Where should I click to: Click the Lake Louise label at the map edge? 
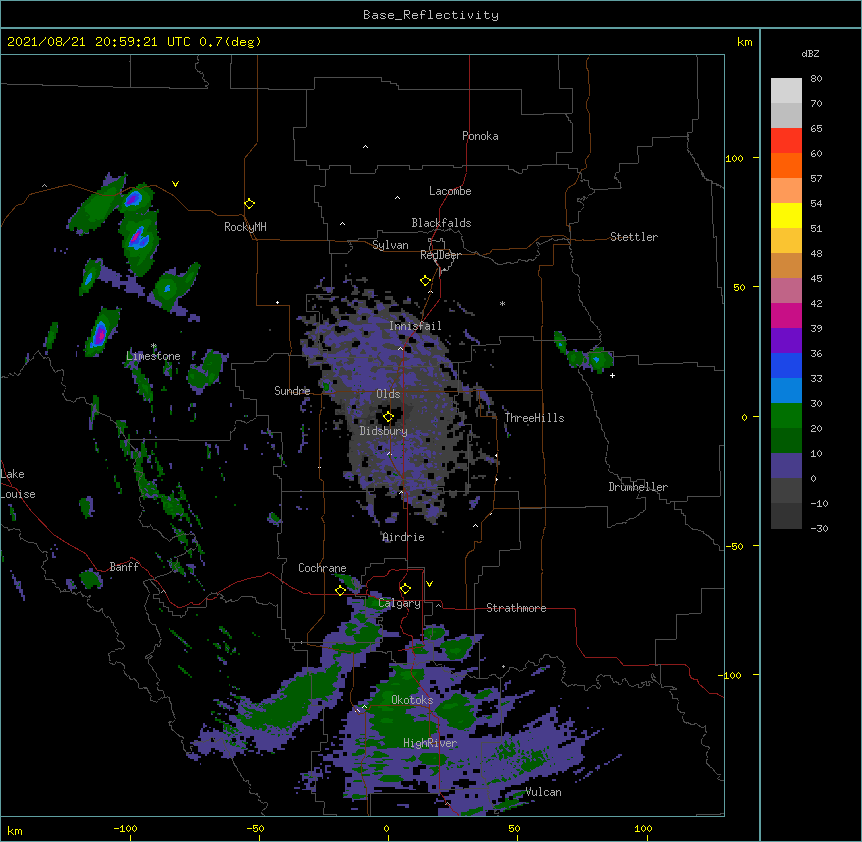[x=18, y=484]
